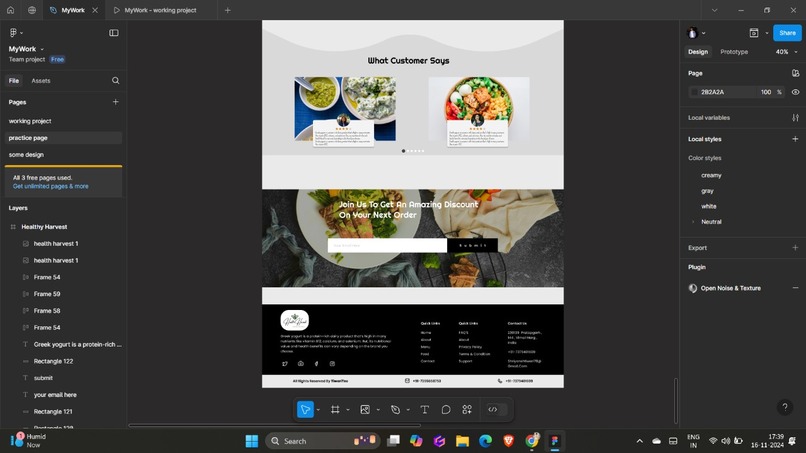The height and width of the screenshot is (453, 806).
Task: Switch to the Design tab
Action: tap(698, 52)
